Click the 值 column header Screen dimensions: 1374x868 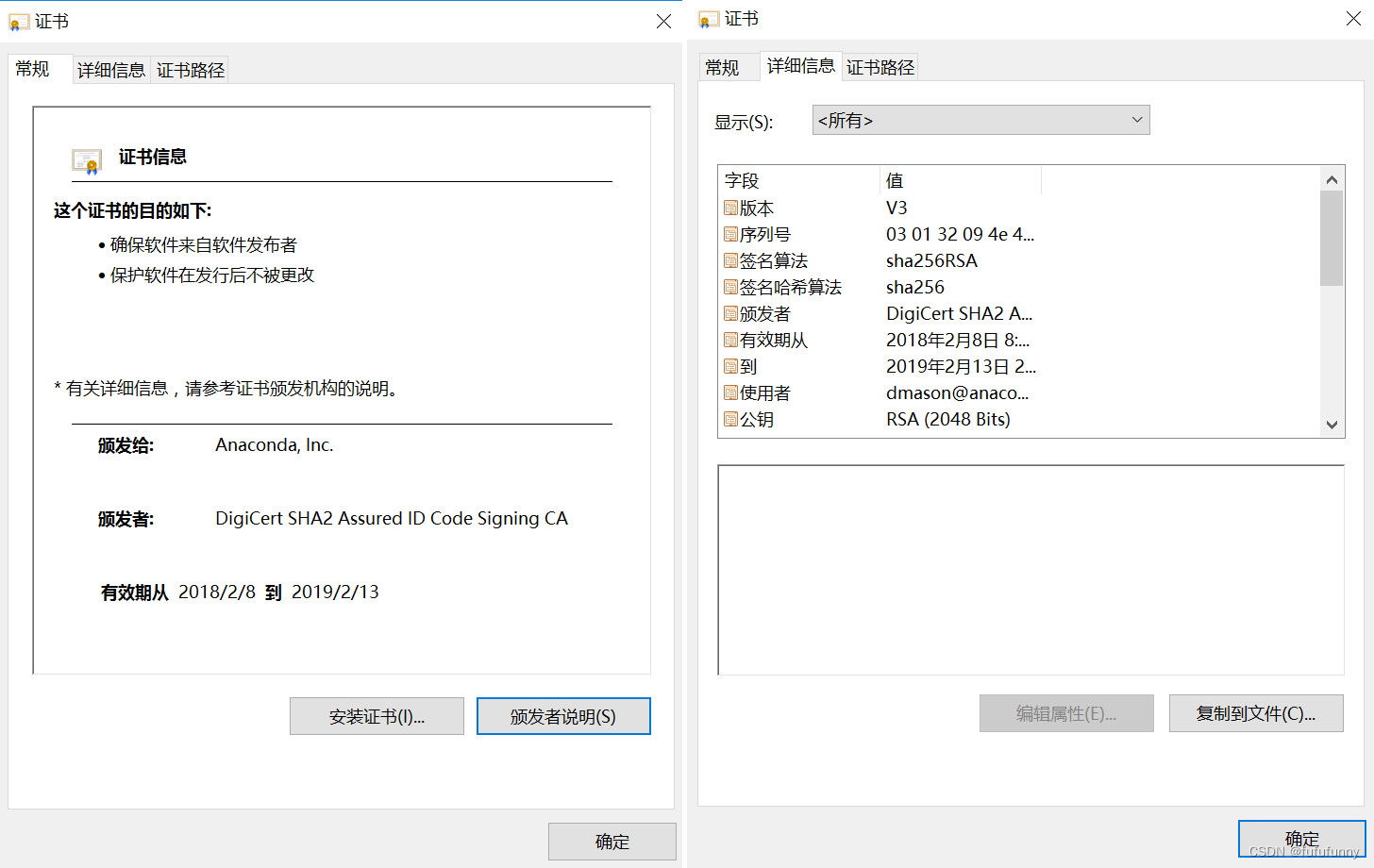tap(961, 180)
